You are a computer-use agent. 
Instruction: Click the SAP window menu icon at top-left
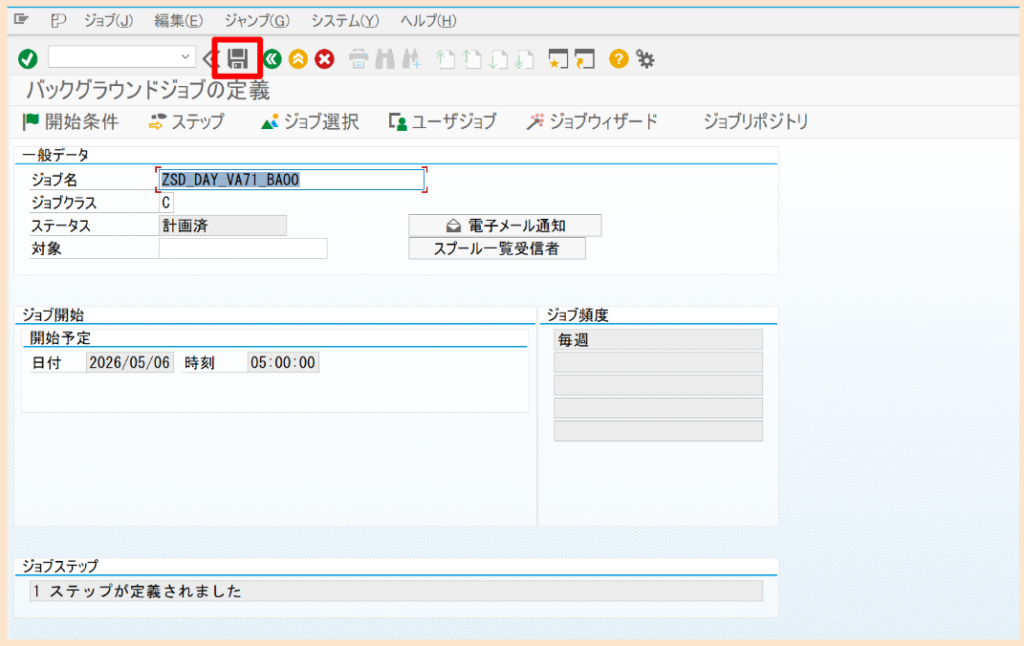pos(21,20)
